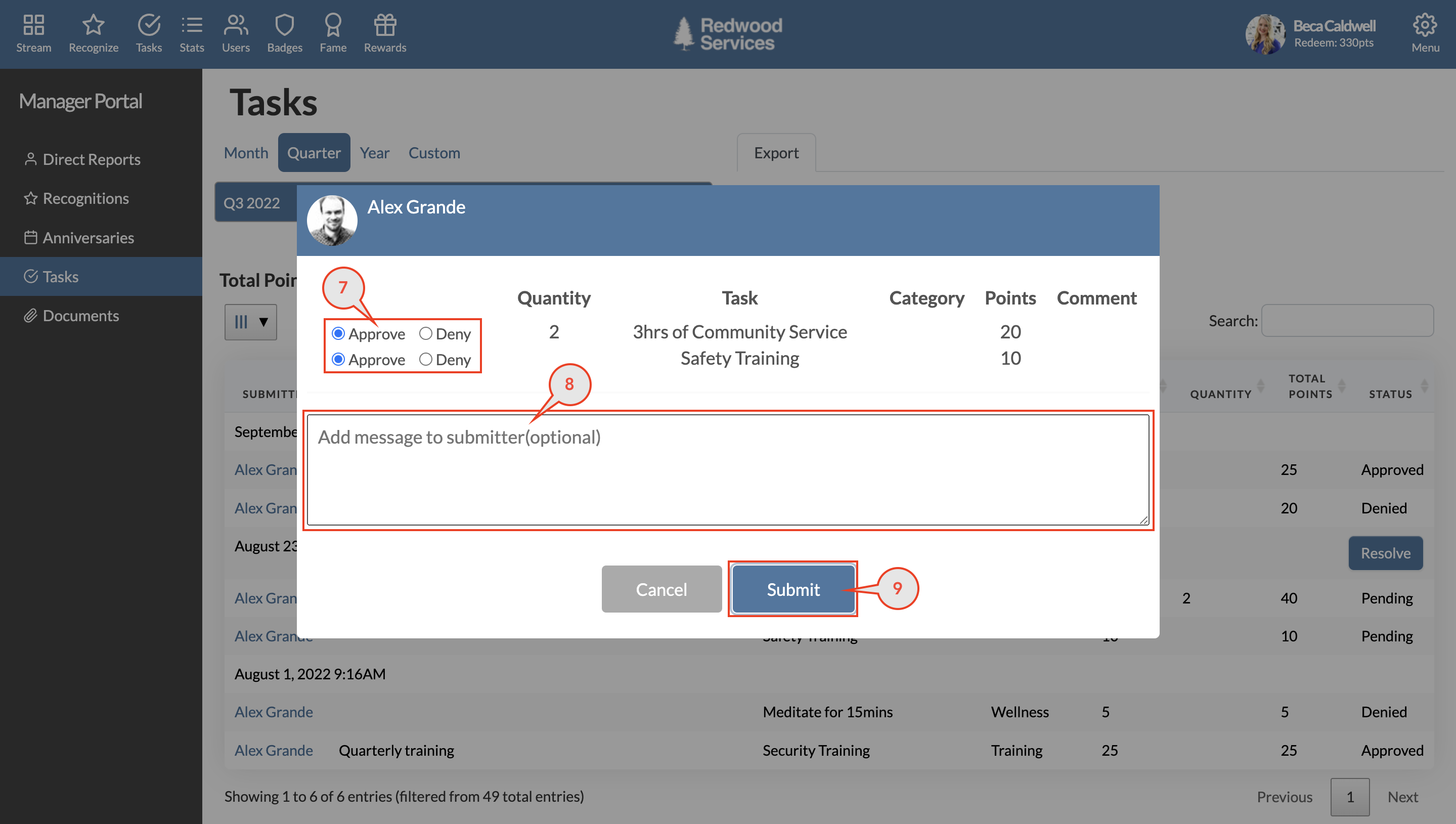Switch to the Year tab
This screenshot has width=1456, height=824.
pos(374,152)
